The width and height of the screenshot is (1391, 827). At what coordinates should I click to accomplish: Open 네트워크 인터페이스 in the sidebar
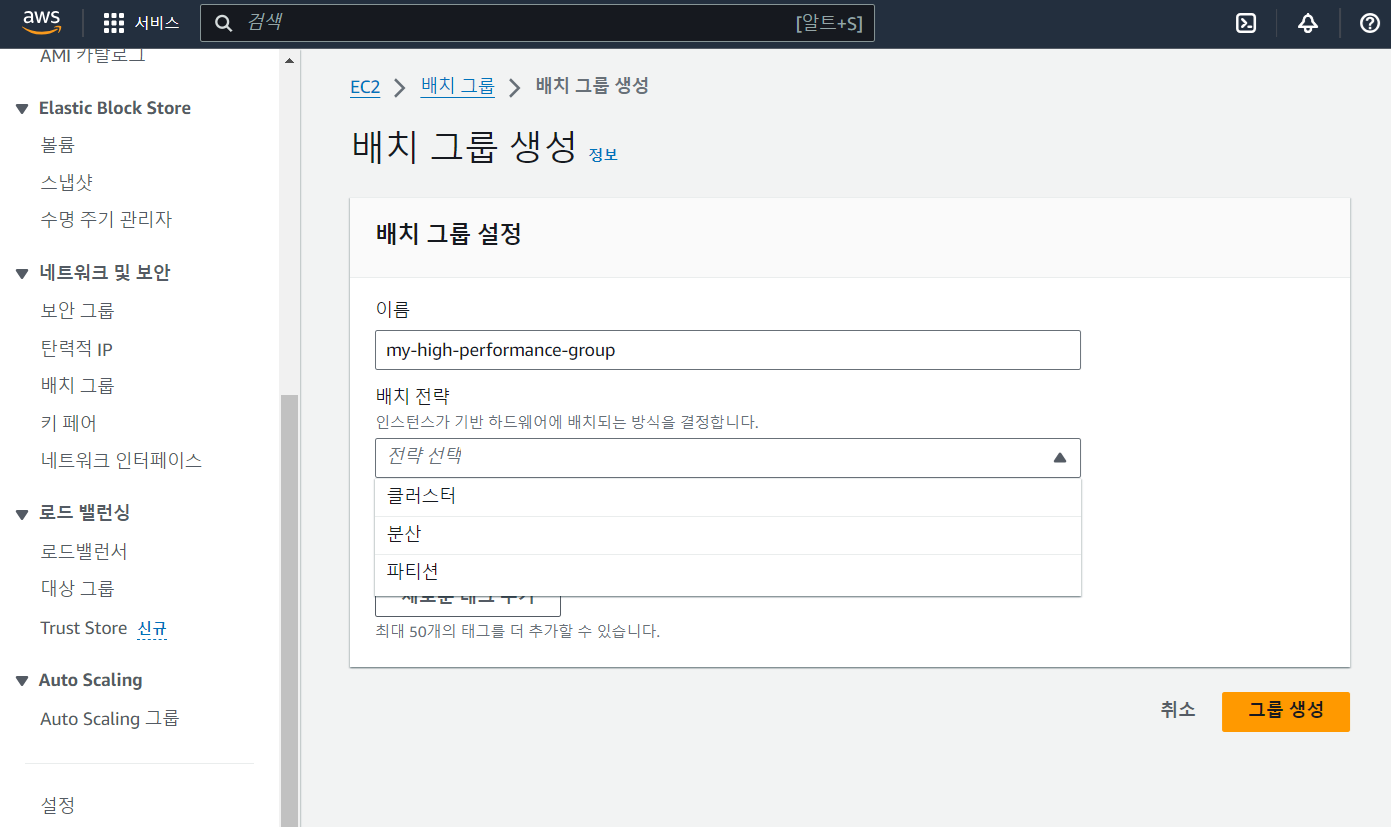121,460
